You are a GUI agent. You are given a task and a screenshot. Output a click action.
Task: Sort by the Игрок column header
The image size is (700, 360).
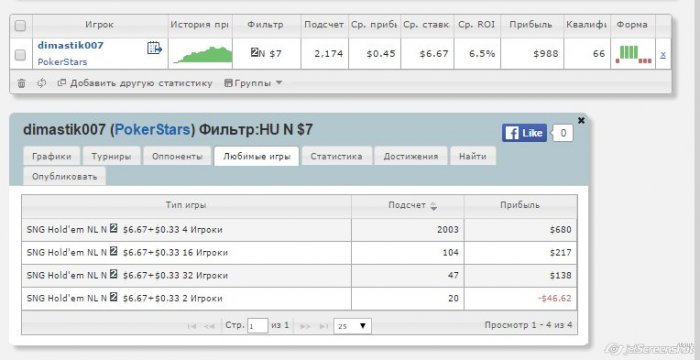click(100, 25)
